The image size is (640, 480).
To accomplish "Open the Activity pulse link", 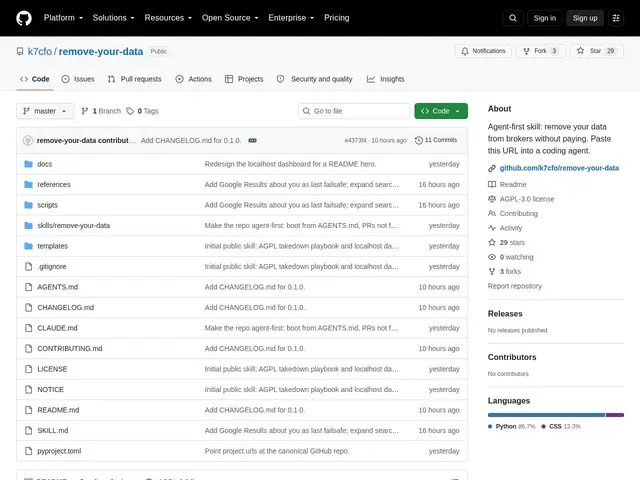I will (505, 228).
